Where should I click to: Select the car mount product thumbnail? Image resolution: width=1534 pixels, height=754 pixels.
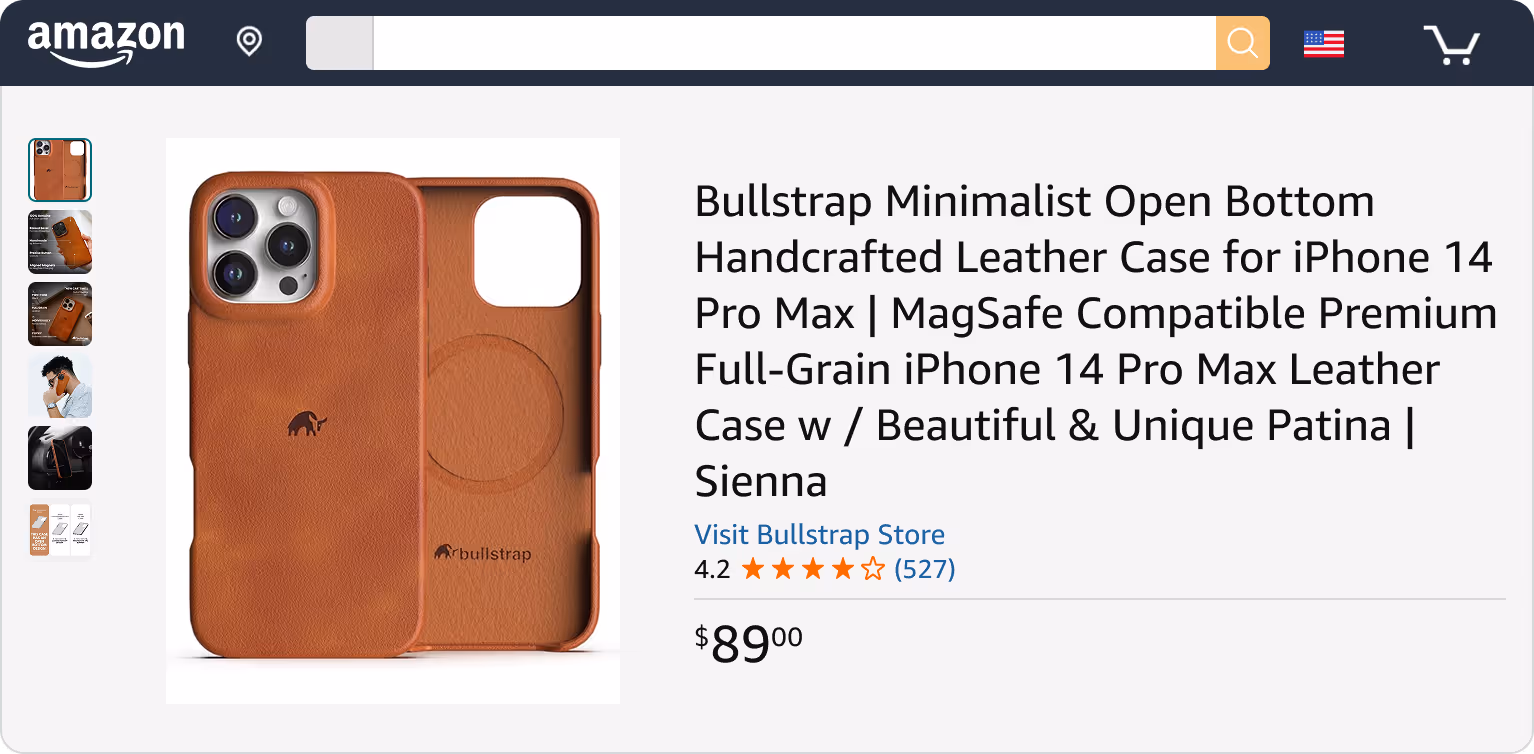60,458
